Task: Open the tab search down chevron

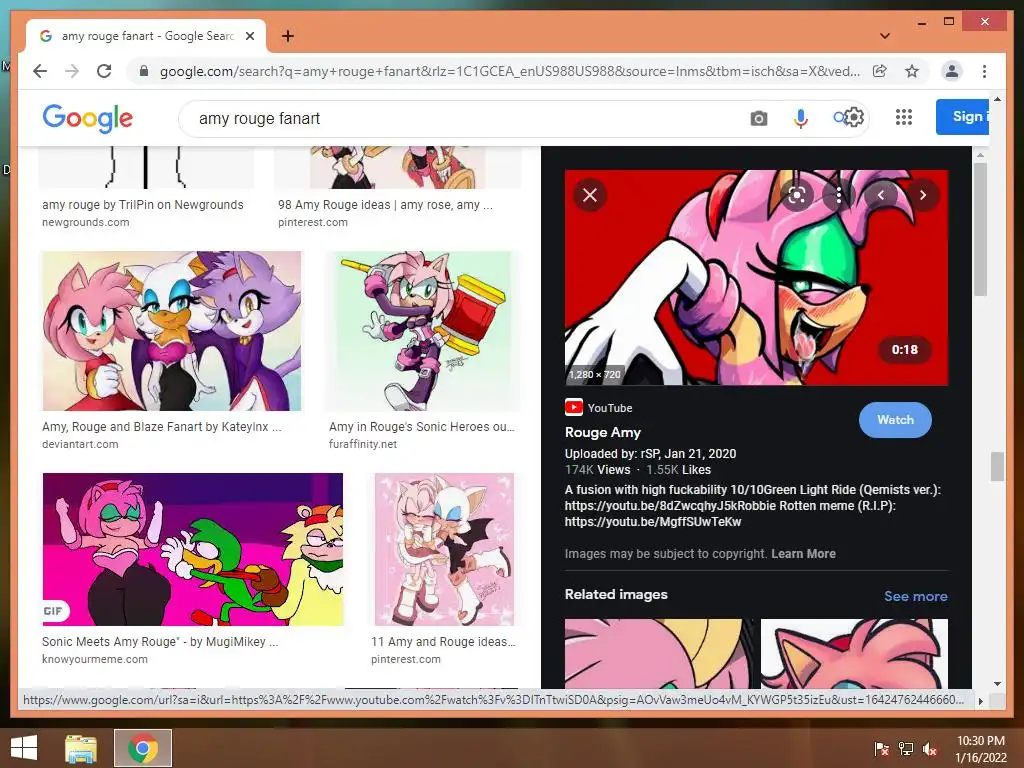Action: point(885,36)
